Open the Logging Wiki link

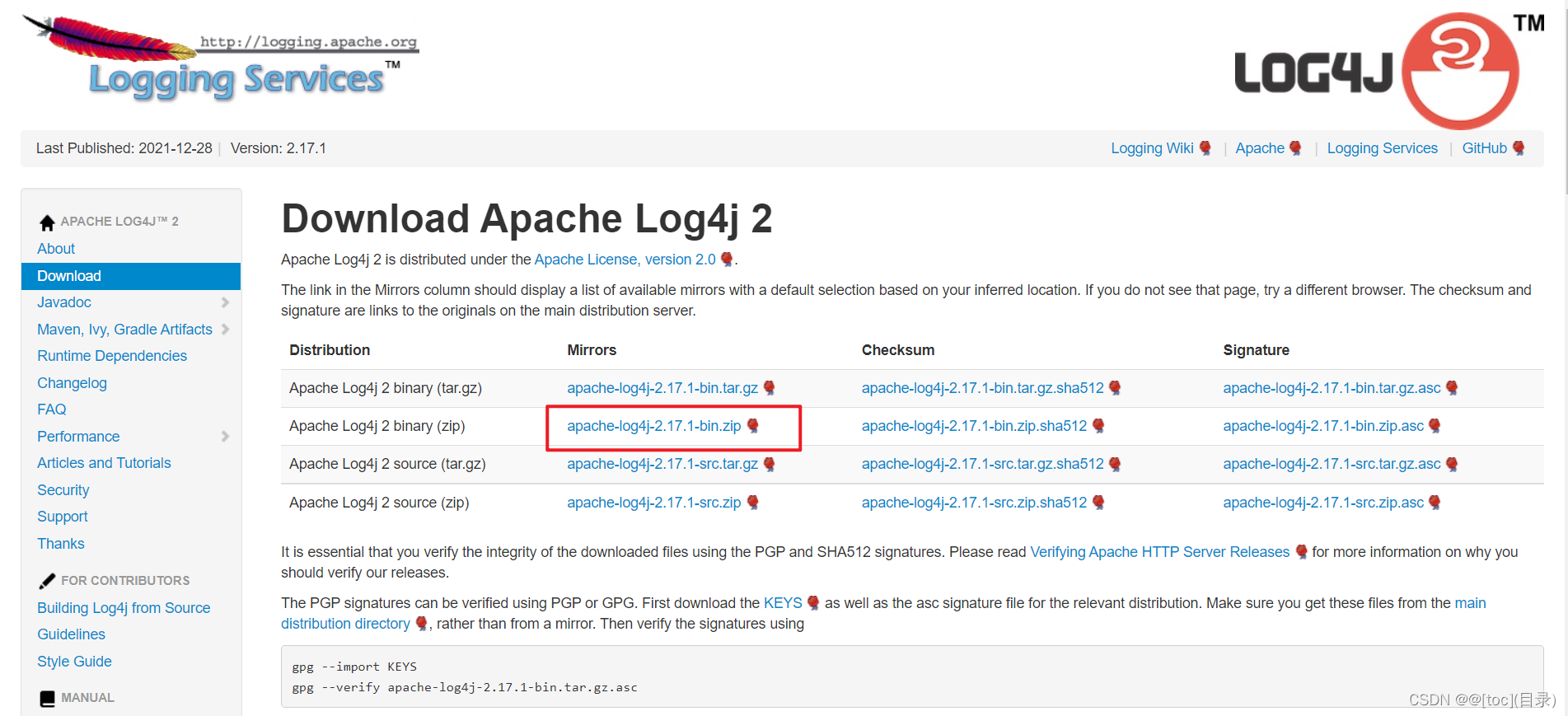1152,148
